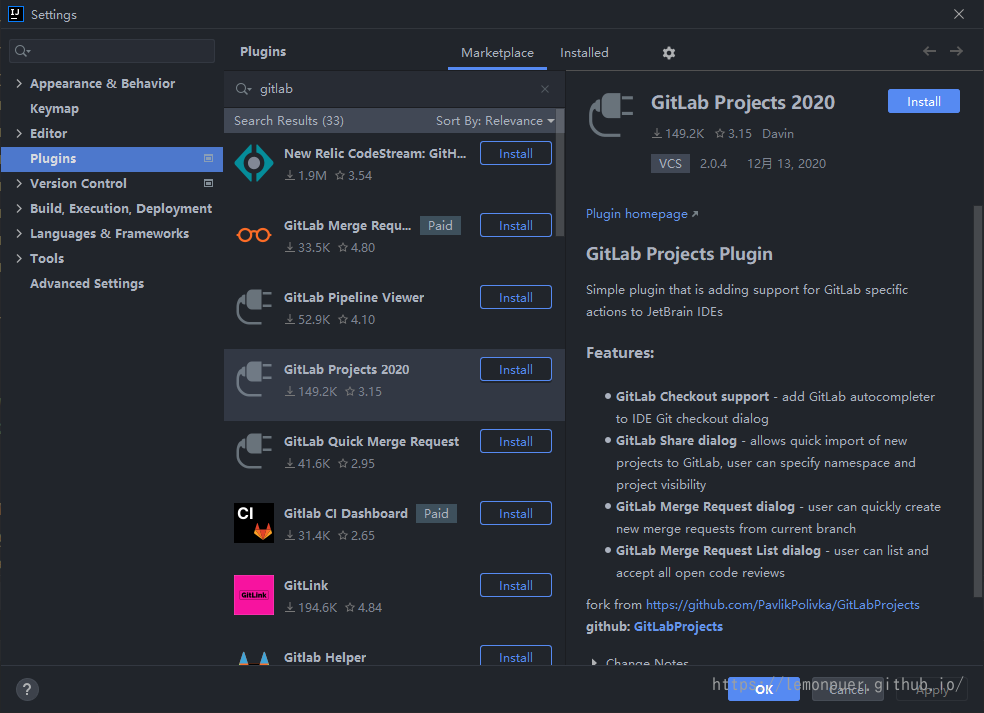Select the GitLink plugin entry name
This screenshot has height=713, width=984.
[306, 586]
